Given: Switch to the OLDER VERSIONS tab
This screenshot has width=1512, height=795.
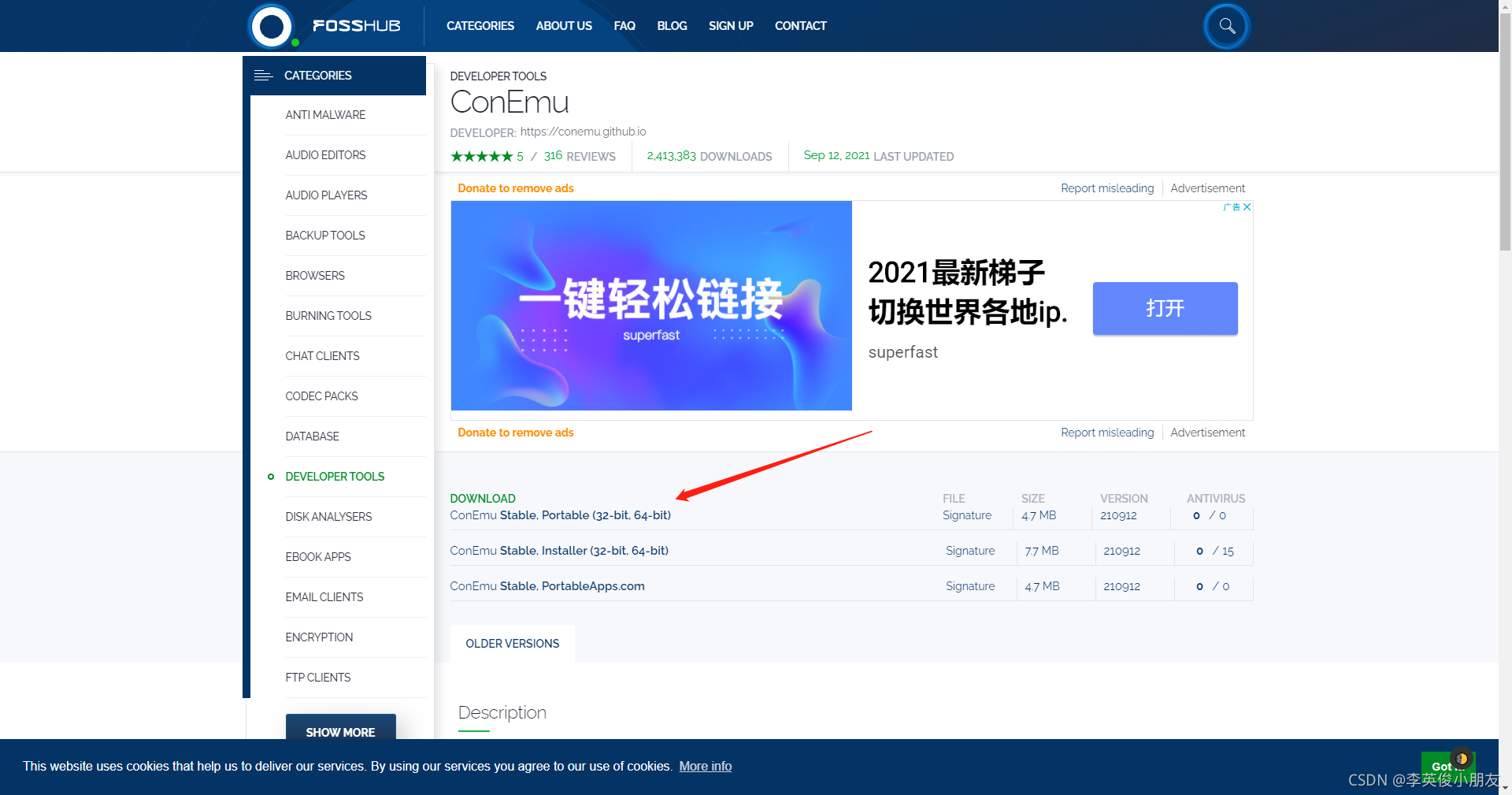Looking at the screenshot, I should pyautogui.click(x=513, y=644).
